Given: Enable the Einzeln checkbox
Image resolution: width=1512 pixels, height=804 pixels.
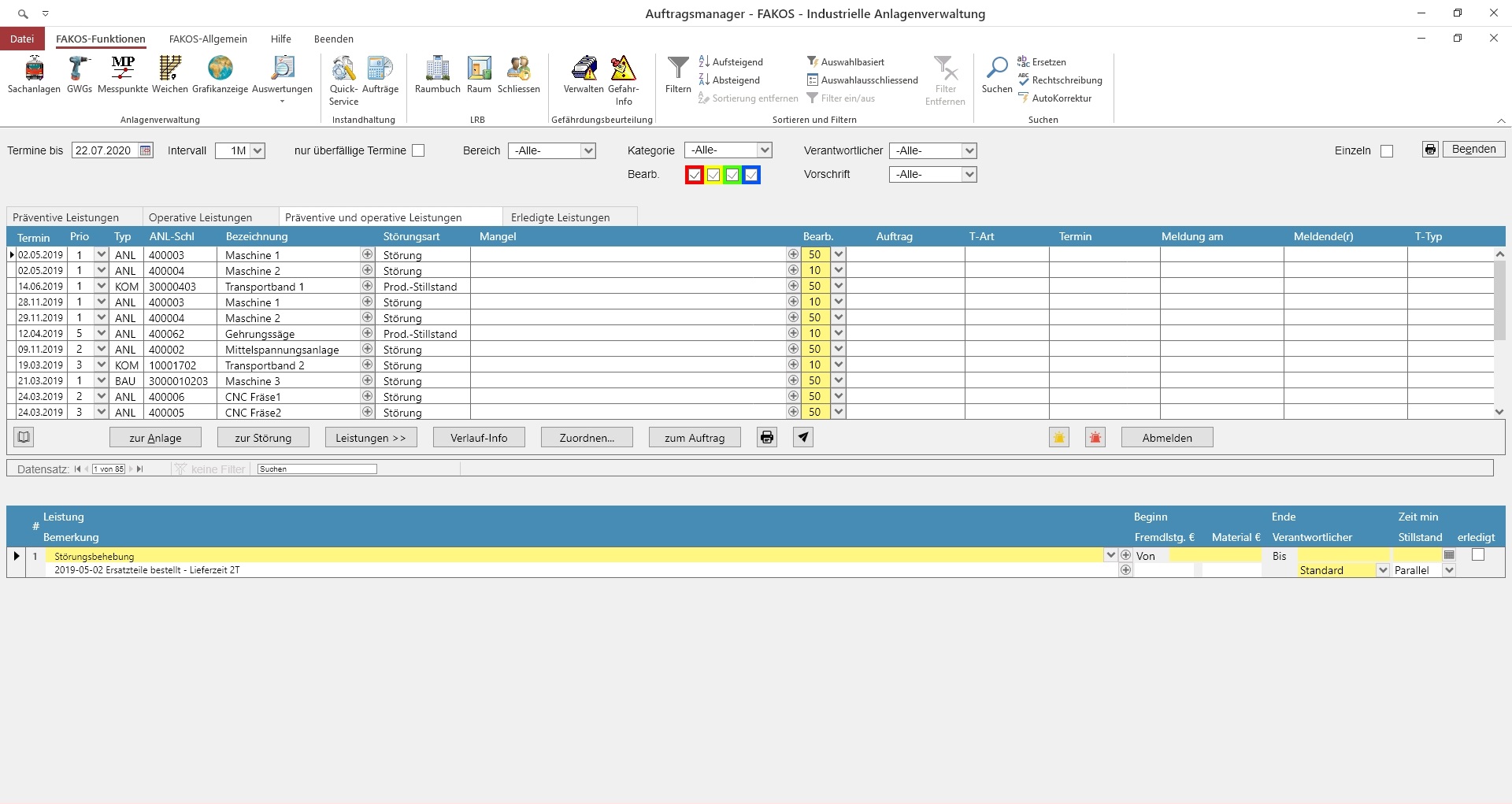Looking at the screenshot, I should point(1386,150).
